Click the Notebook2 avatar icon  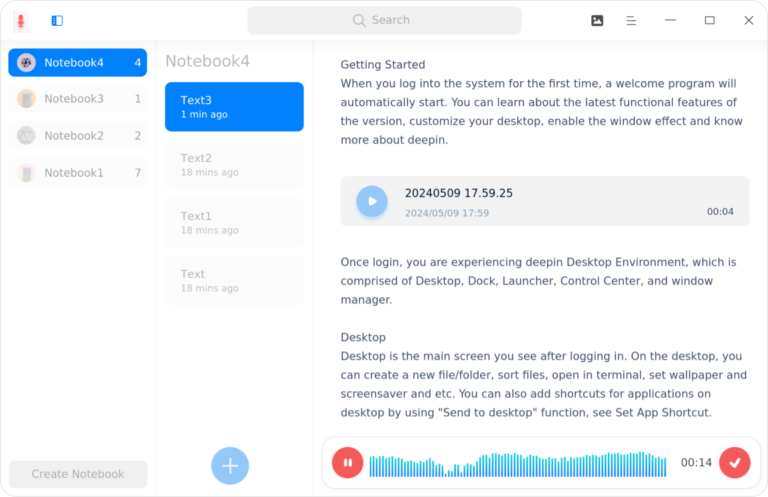[27, 136]
